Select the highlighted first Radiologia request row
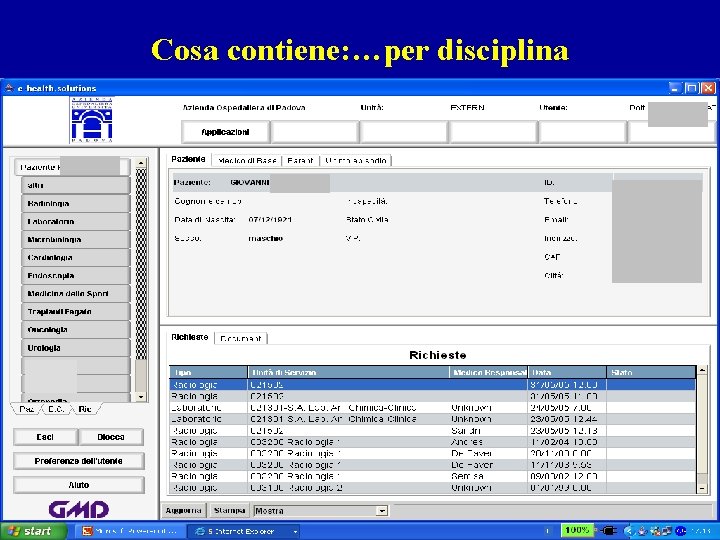Screen dimensions: 720x540 [x=433, y=385]
